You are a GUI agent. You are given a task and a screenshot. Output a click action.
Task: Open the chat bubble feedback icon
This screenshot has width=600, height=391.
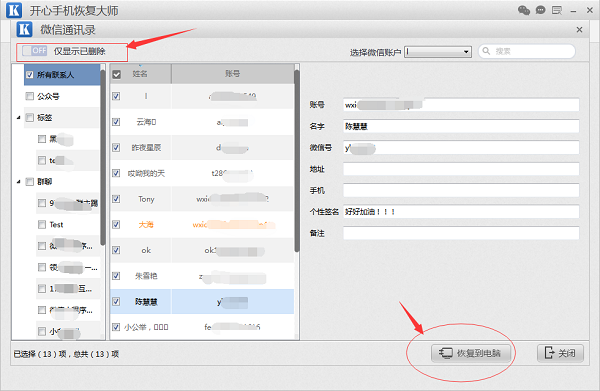[x=540, y=10]
